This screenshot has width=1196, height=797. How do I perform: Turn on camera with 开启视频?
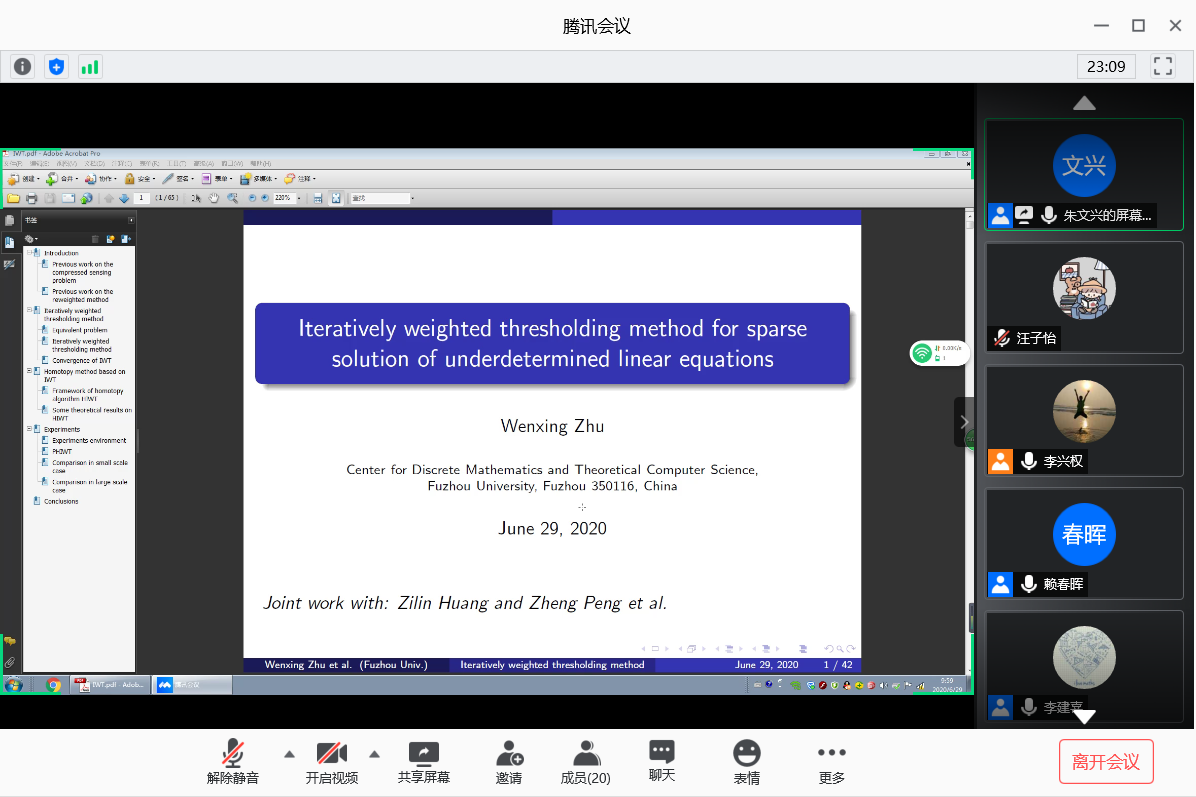331,762
